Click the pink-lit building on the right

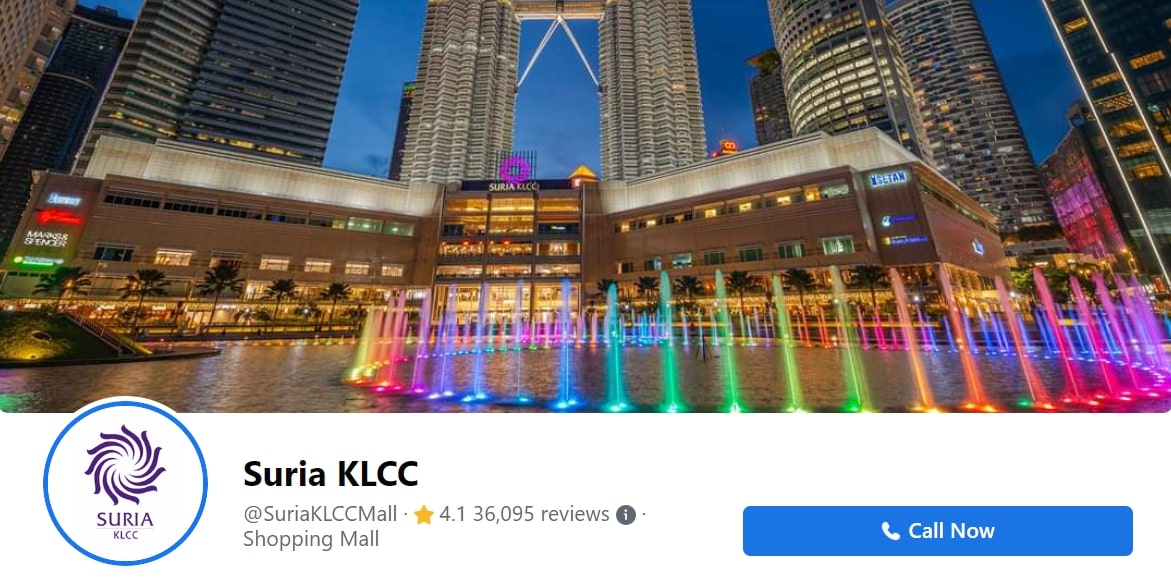(1081, 196)
